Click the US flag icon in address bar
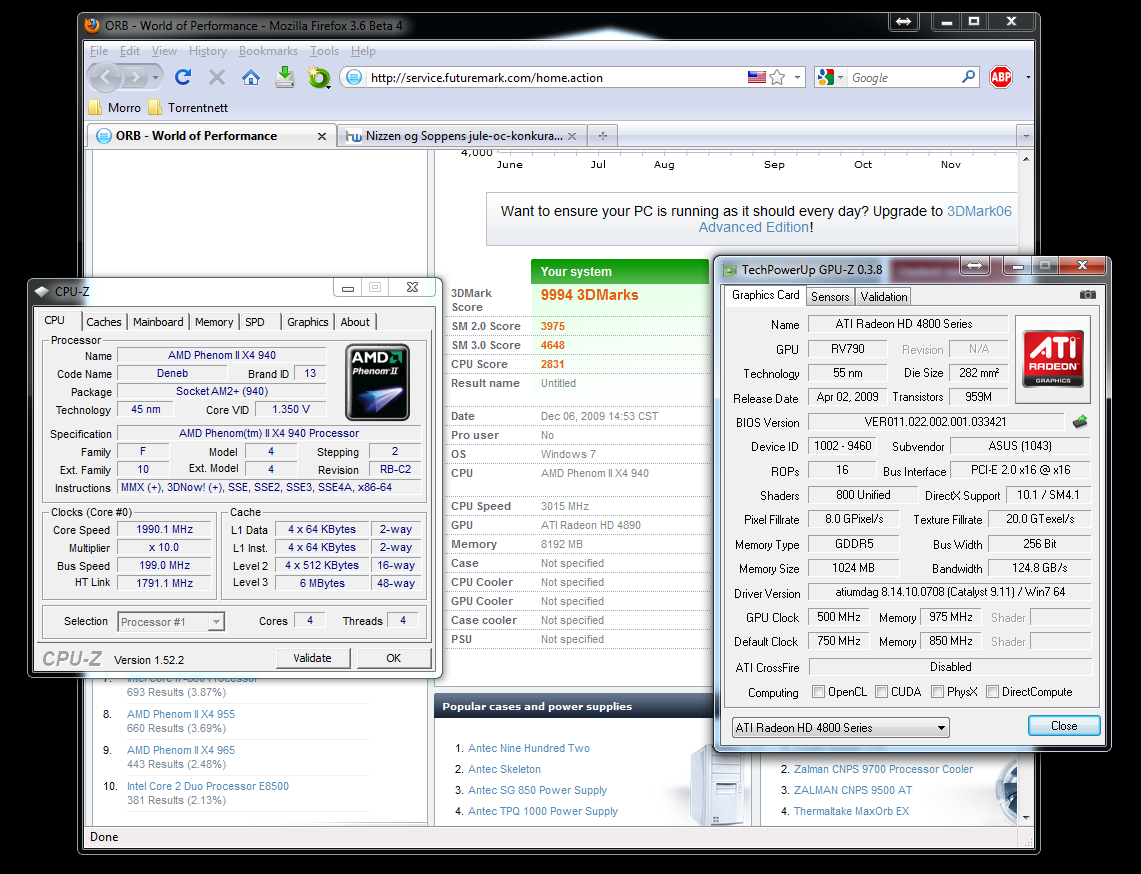 pos(757,77)
